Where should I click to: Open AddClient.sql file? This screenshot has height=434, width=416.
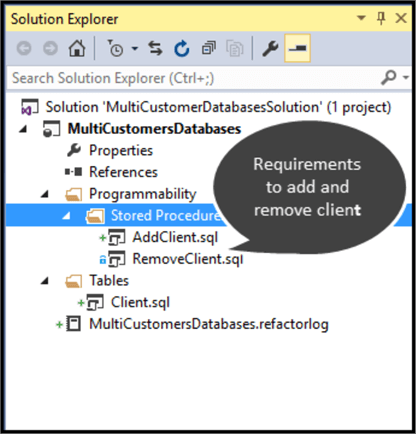175,237
